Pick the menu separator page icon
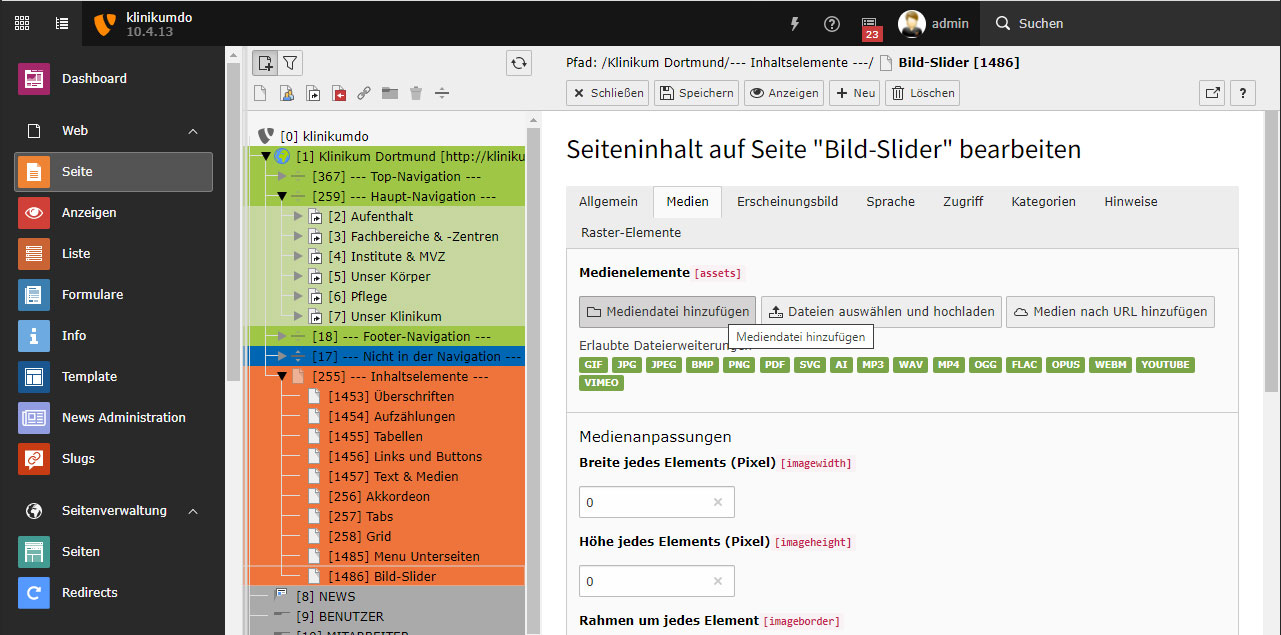This screenshot has height=635, width=1281. tap(442, 93)
